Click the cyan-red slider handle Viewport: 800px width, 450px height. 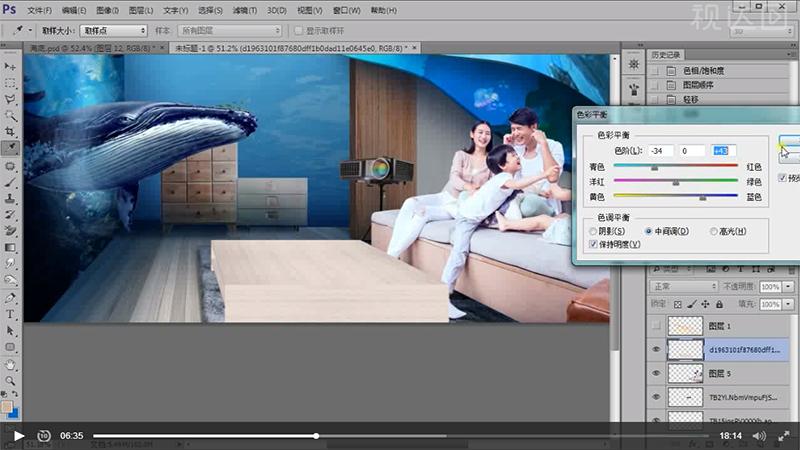(x=655, y=167)
